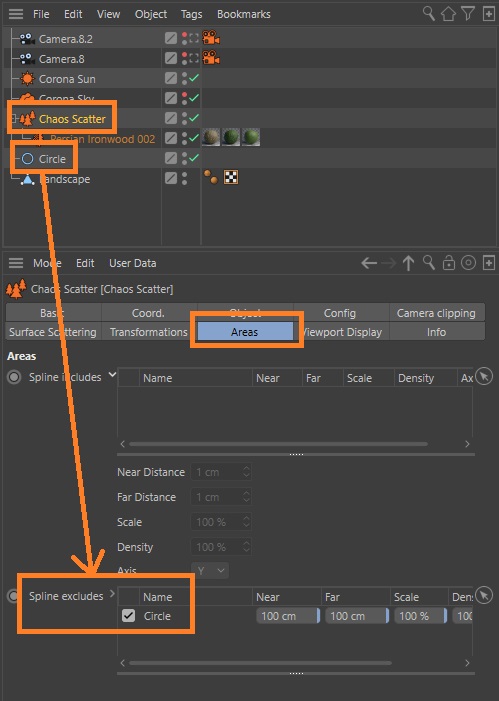The height and width of the screenshot is (701, 499).
Task: Open the Config tab
Action: click(340, 313)
